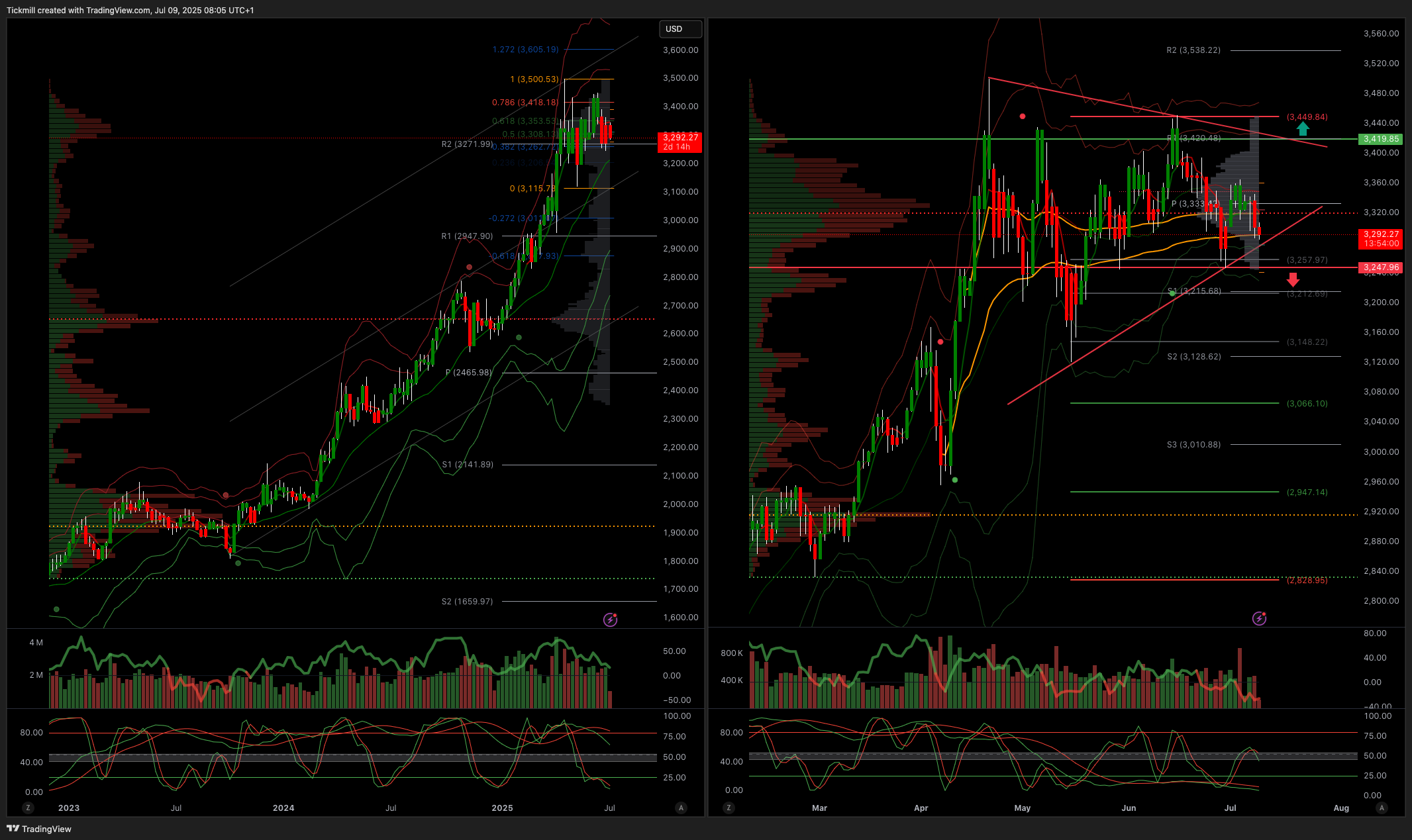1412x840 pixels.
Task: Click the left chart's purple lightning icon
Action: coord(610,620)
